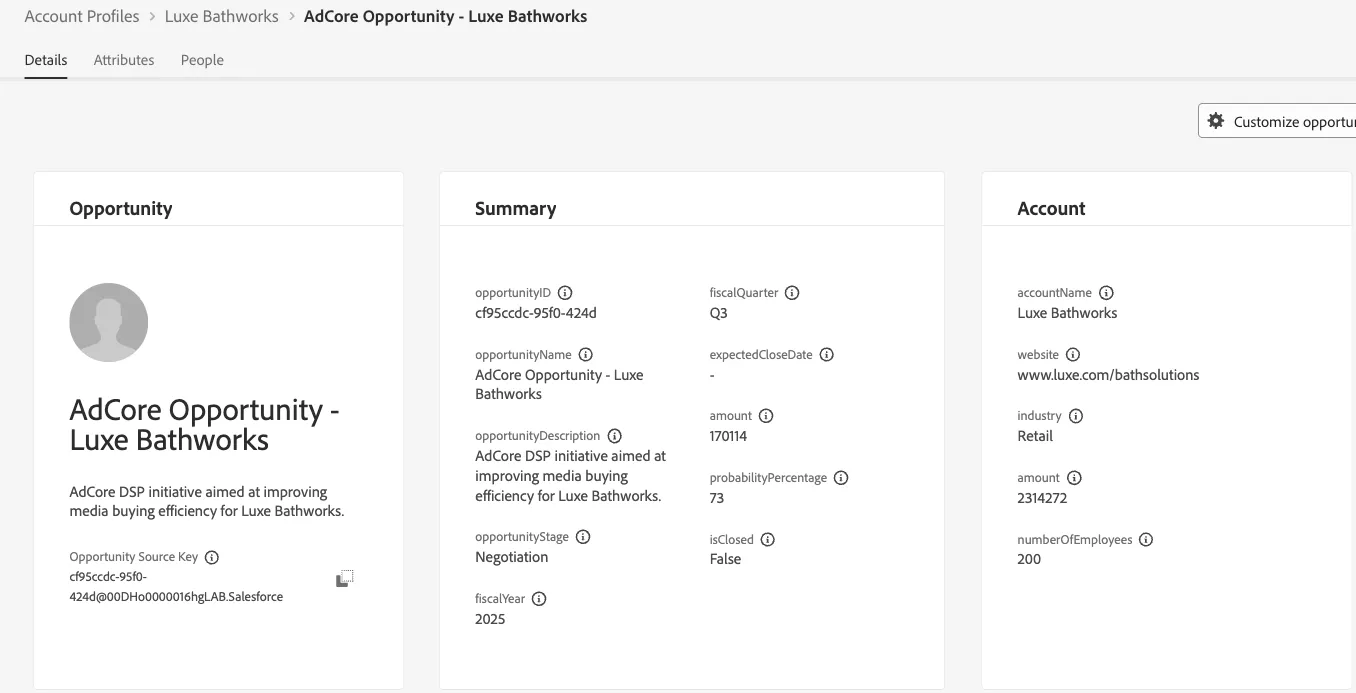This screenshot has height=693, width=1356.
Task: Click info icon beside opportunityDescription
Action: (x=615, y=436)
